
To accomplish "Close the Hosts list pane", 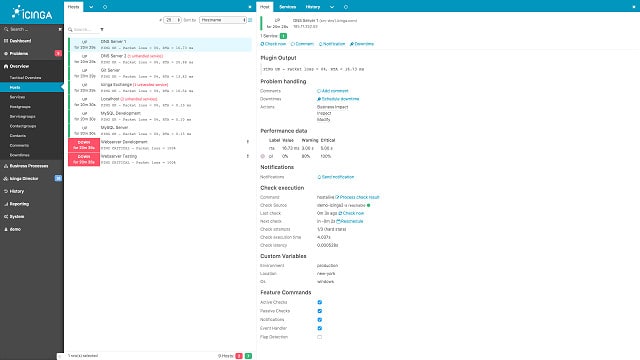I will tap(250, 7).
